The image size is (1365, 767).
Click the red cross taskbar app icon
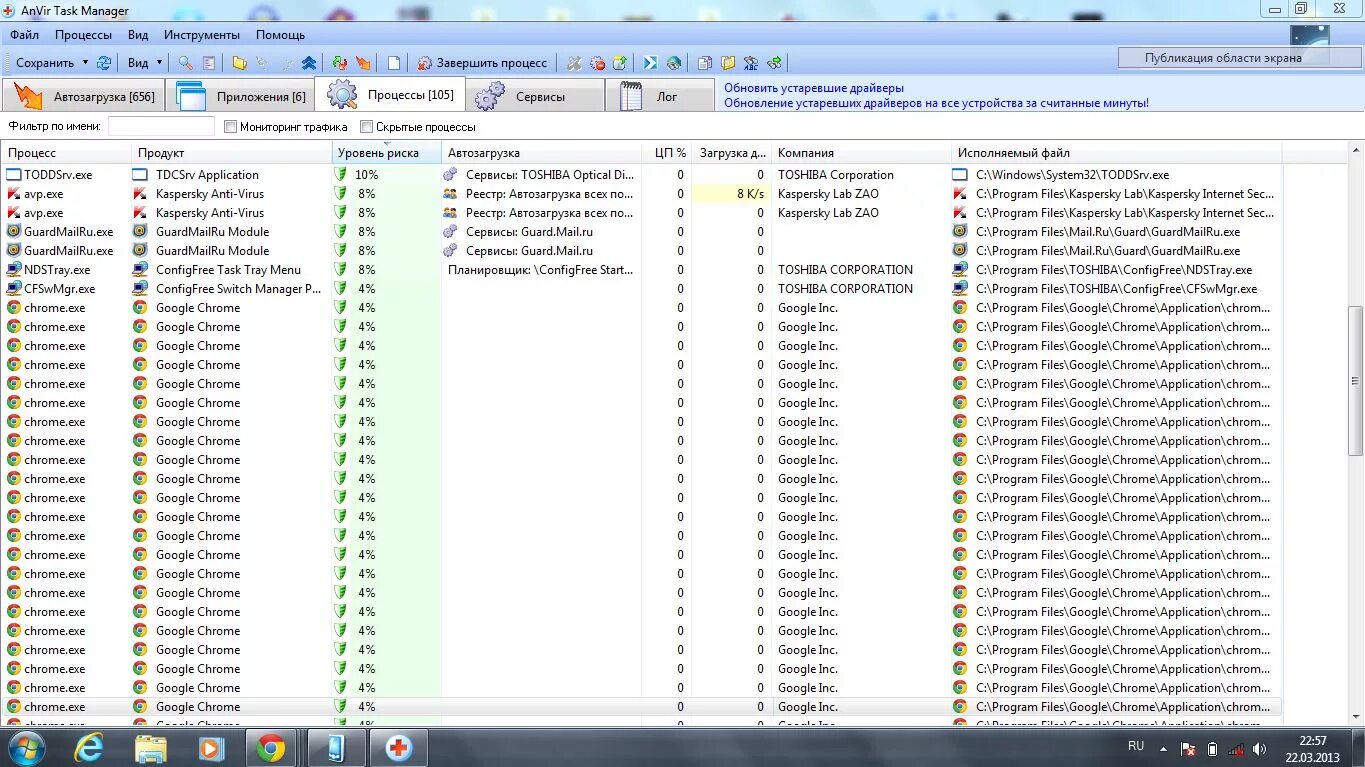pyautogui.click(x=399, y=747)
